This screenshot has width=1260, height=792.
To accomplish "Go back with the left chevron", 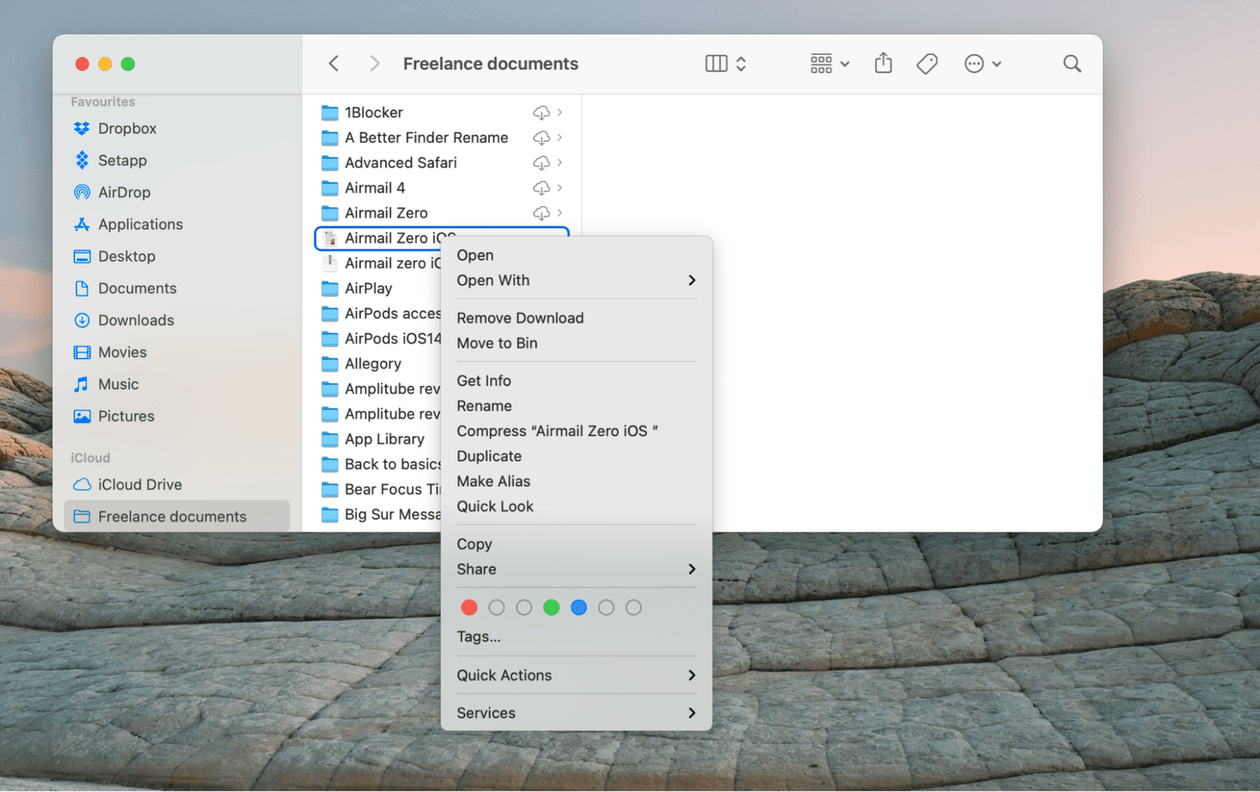I will pyautogui.click(x=334, y=63).
